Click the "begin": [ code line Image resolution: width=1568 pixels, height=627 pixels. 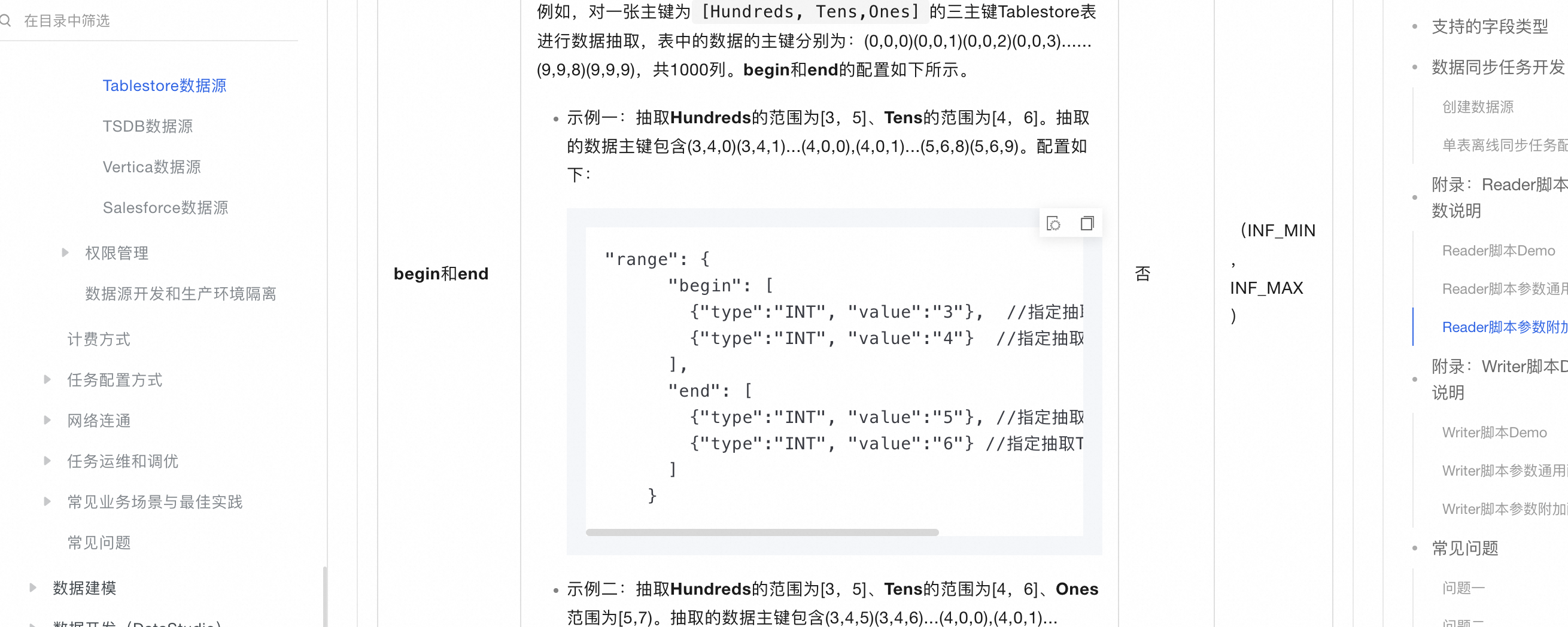pos(720,285)
